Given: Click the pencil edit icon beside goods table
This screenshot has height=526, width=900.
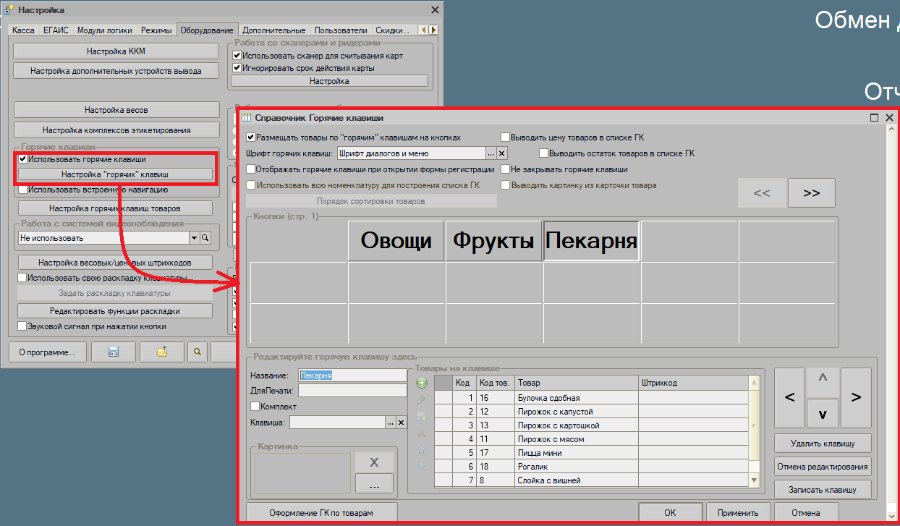Looking at the screenshot, I should click(421, 400).
